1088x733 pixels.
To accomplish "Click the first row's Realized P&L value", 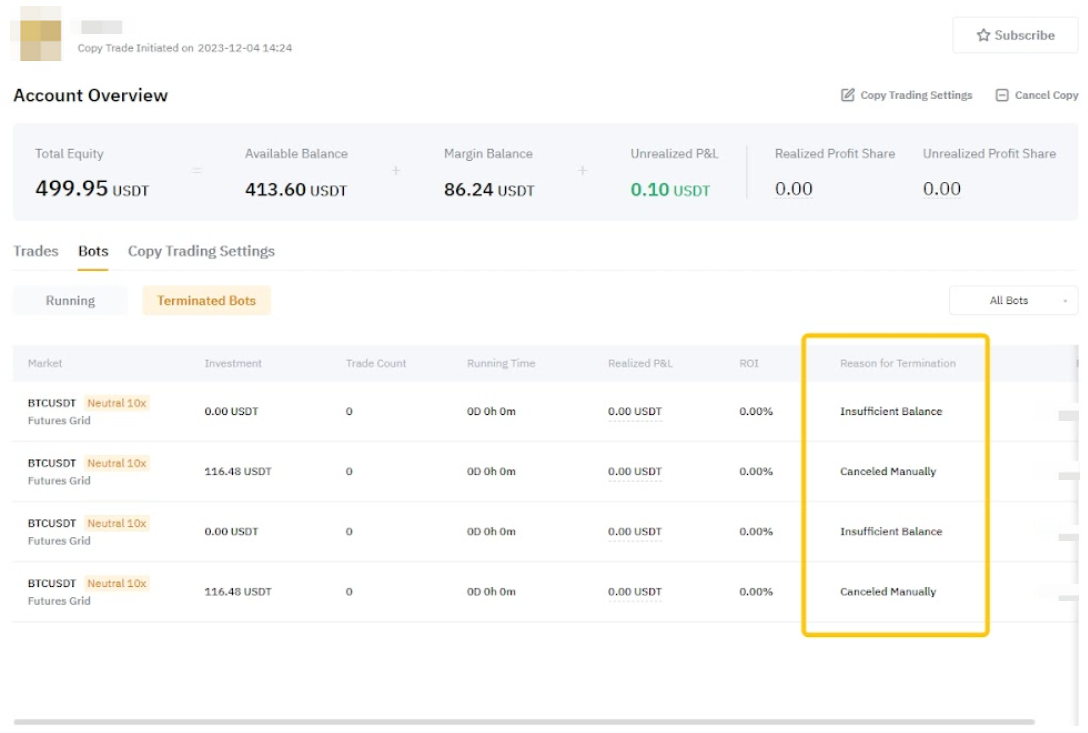I will (x=634, y=411).
